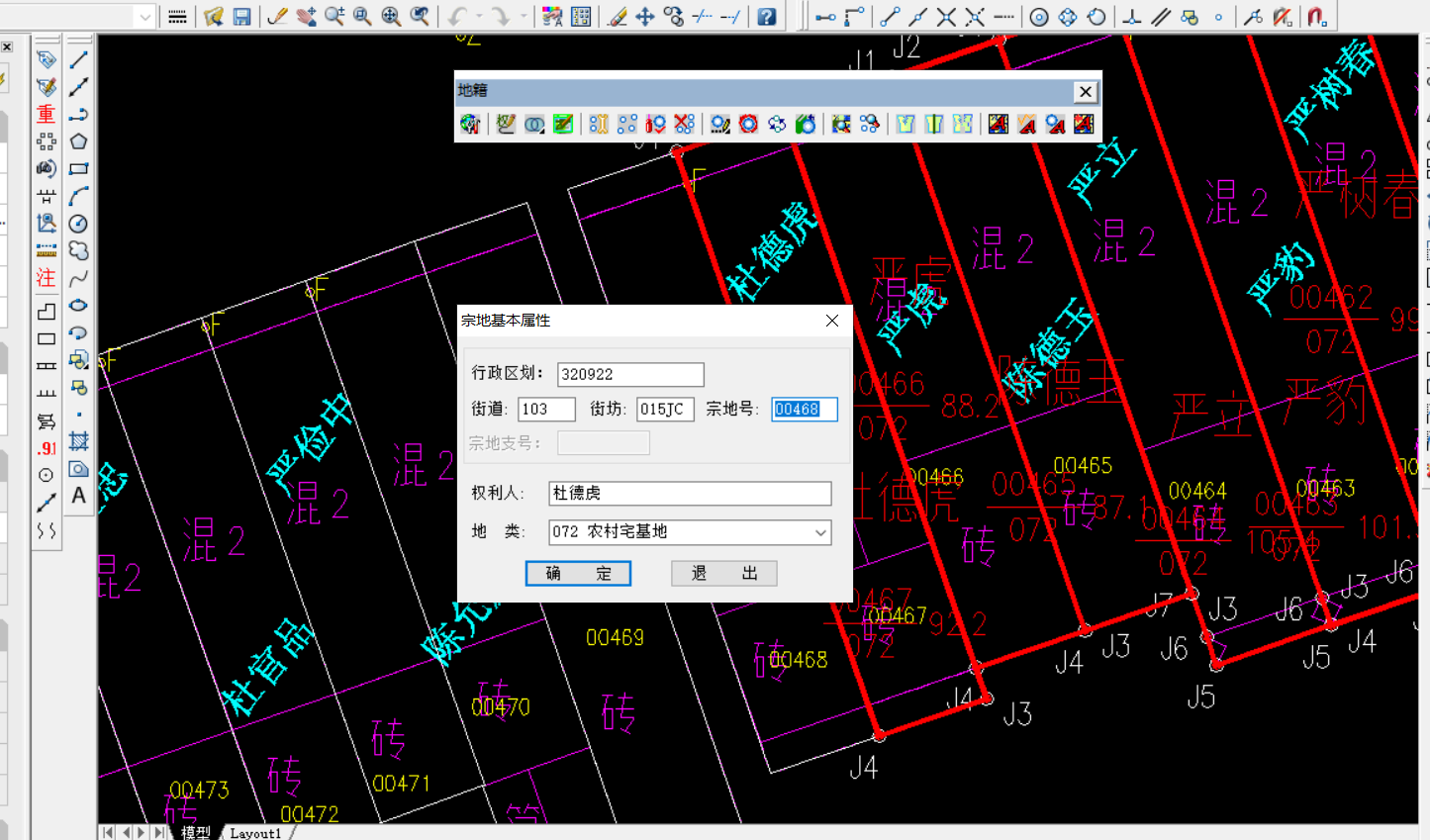Select the Text 'A' draw tool

click(x=79, y=497)
